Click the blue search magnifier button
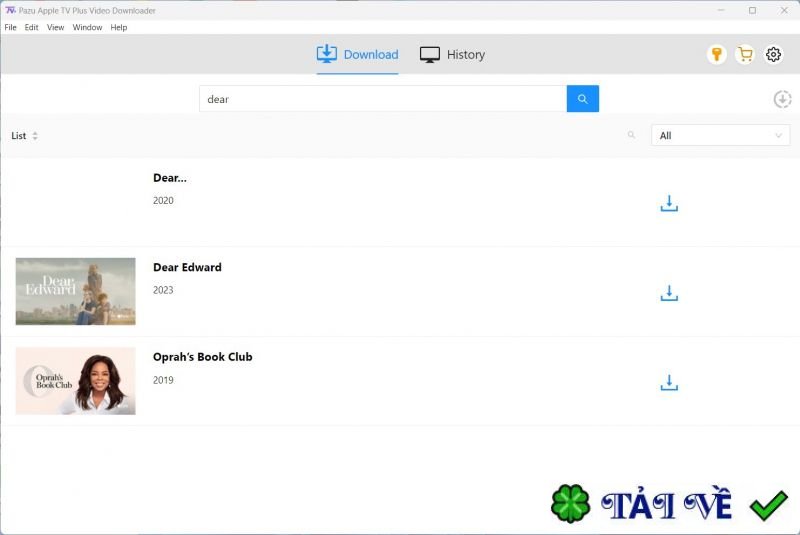This screenshot has height=535, width=800. (583, 98)
